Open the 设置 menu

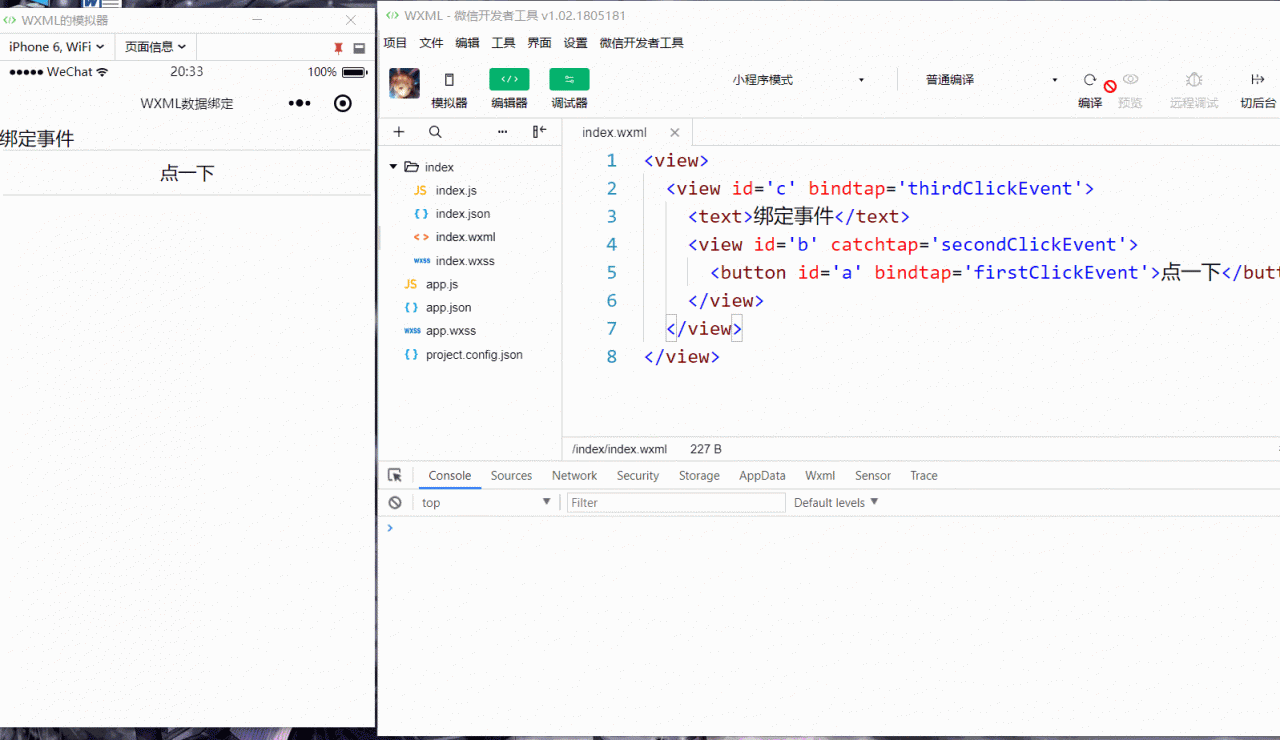tap(575, 43)
